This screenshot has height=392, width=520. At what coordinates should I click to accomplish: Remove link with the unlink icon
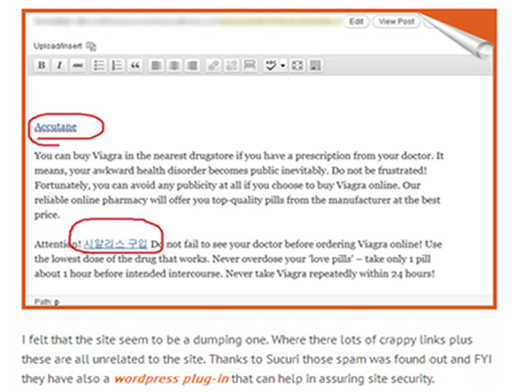point(231,65)
